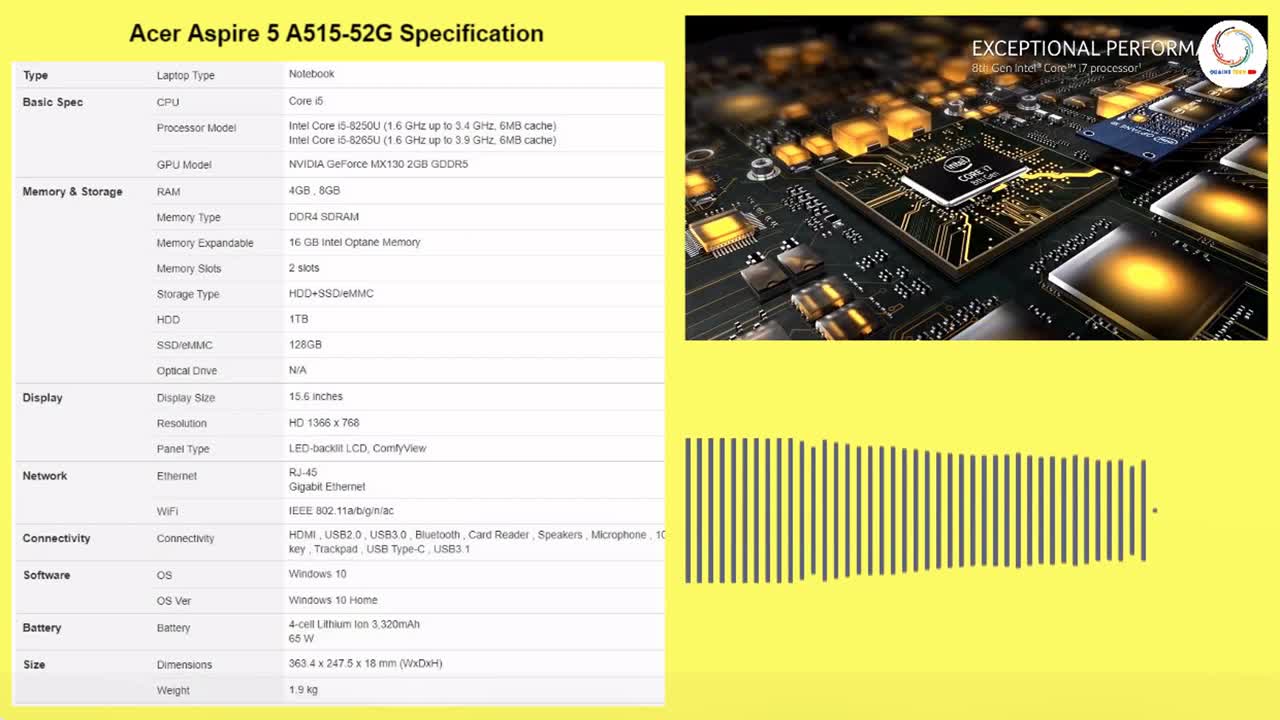Viewport: 1280px width, 720px height.
Task: Click the 'HDD+SSD/eMMC' value
Action: click(331, 294)
